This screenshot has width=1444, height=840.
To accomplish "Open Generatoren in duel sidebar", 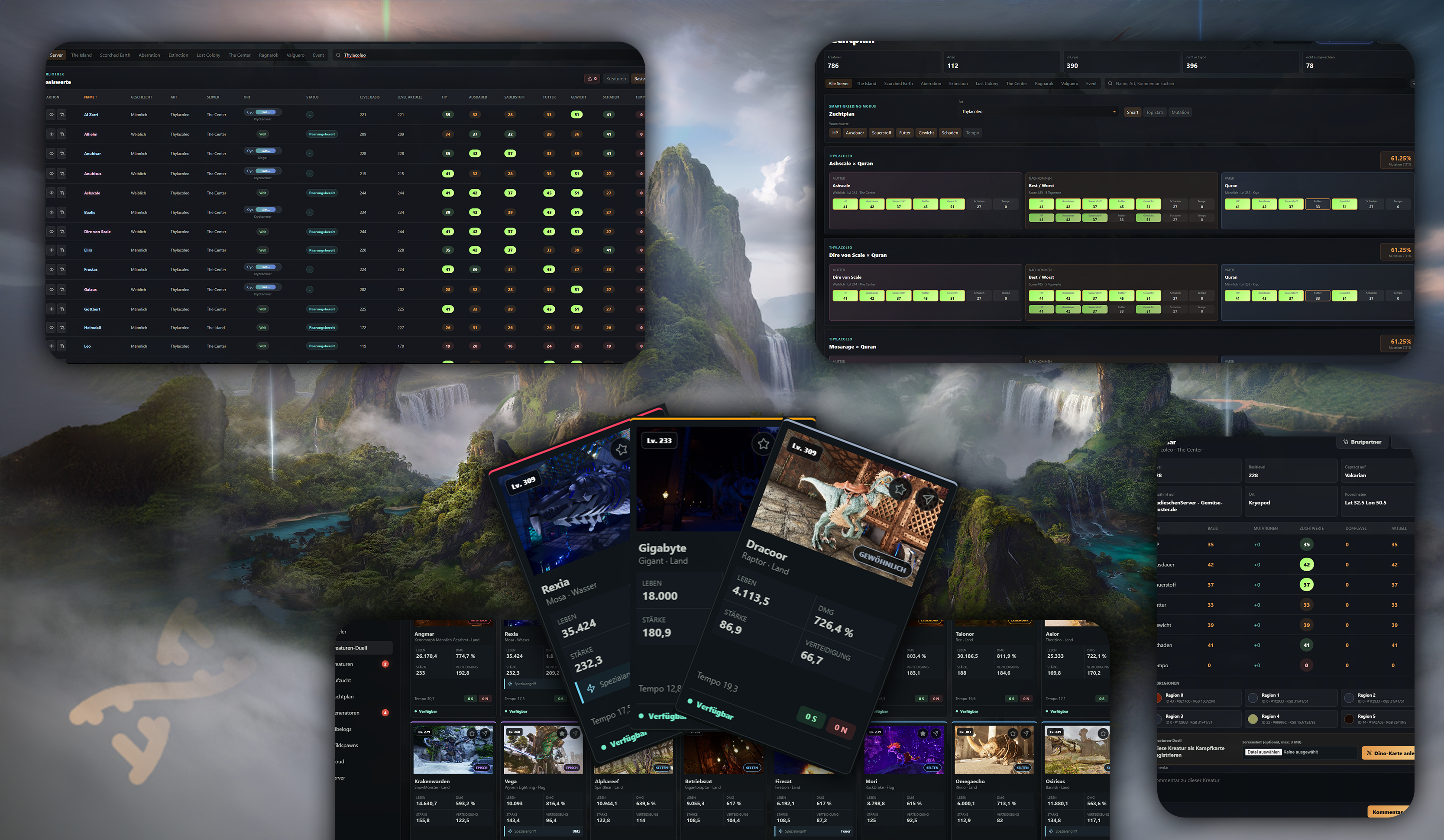I will tap(347, 713).
